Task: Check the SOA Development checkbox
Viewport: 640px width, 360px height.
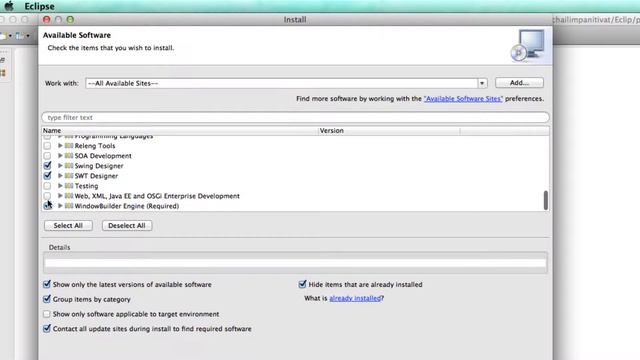Action: 47,156
